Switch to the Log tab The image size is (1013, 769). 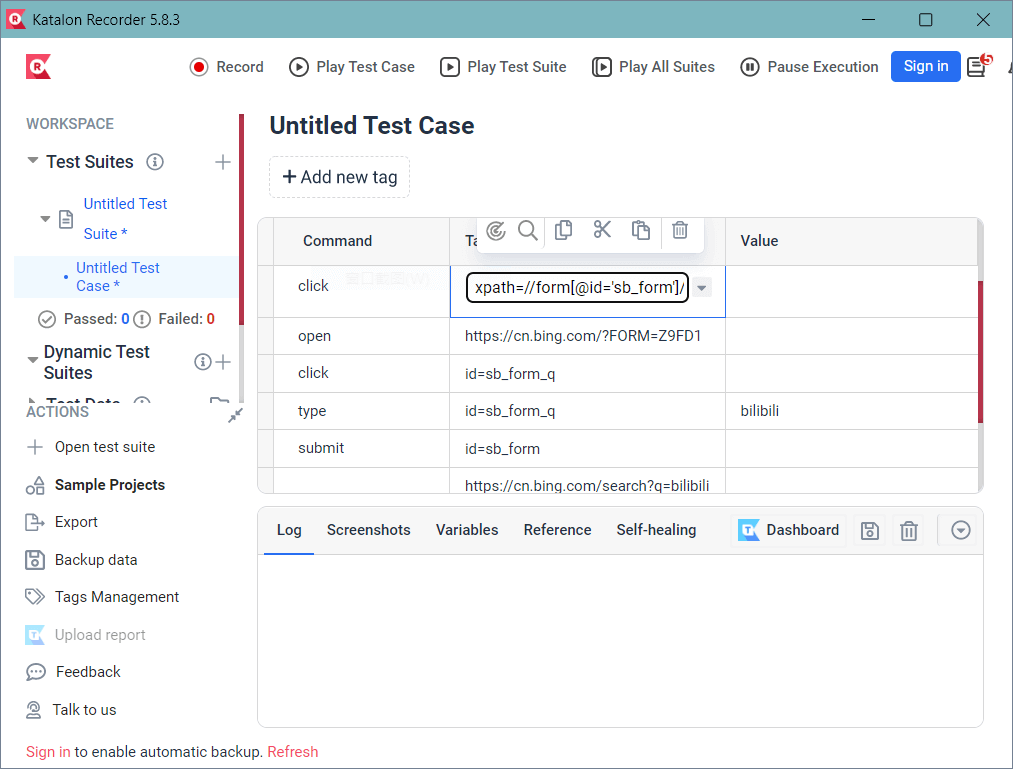(x=289, y=530)
